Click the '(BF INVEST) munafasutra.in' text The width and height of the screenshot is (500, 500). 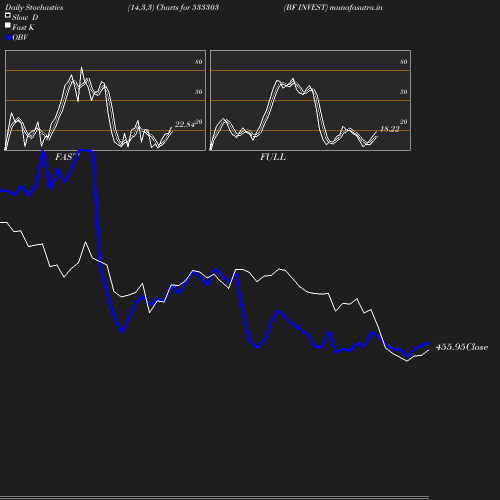[333, 8]
